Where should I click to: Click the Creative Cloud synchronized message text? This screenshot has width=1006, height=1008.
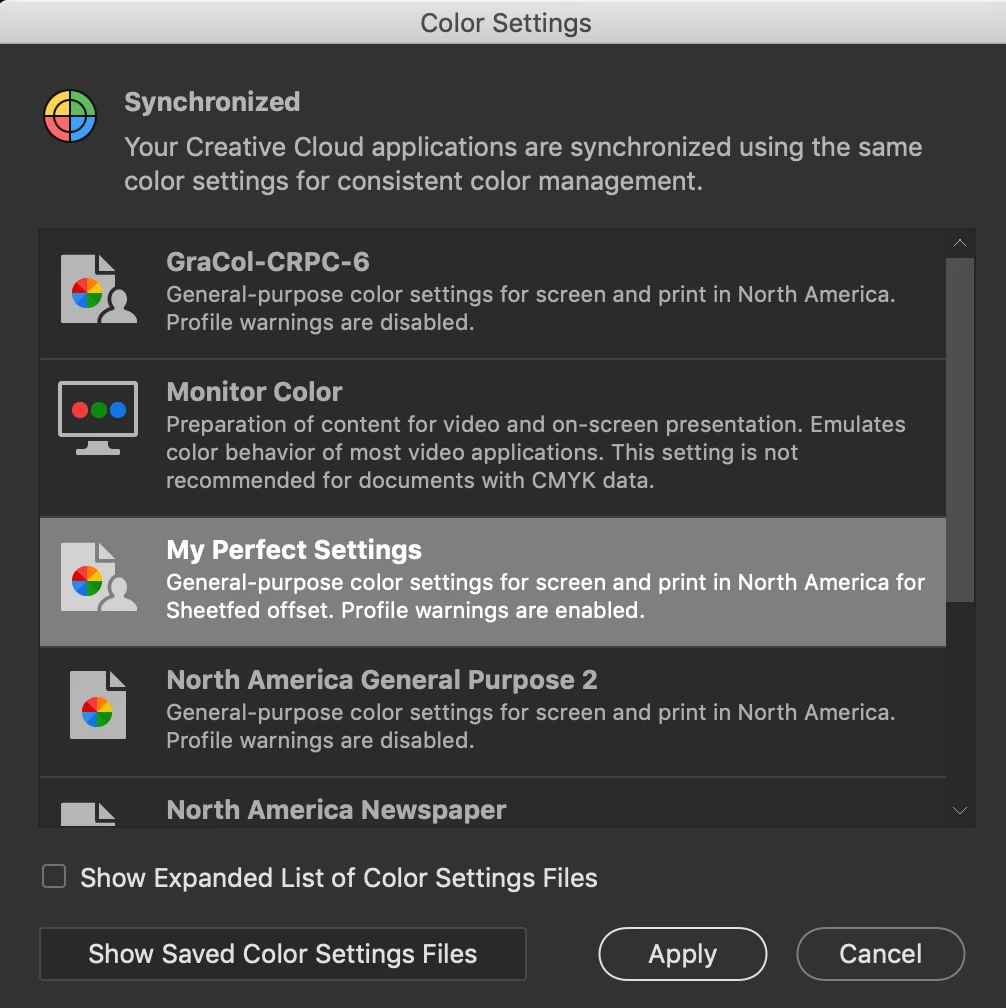[523, 164]
